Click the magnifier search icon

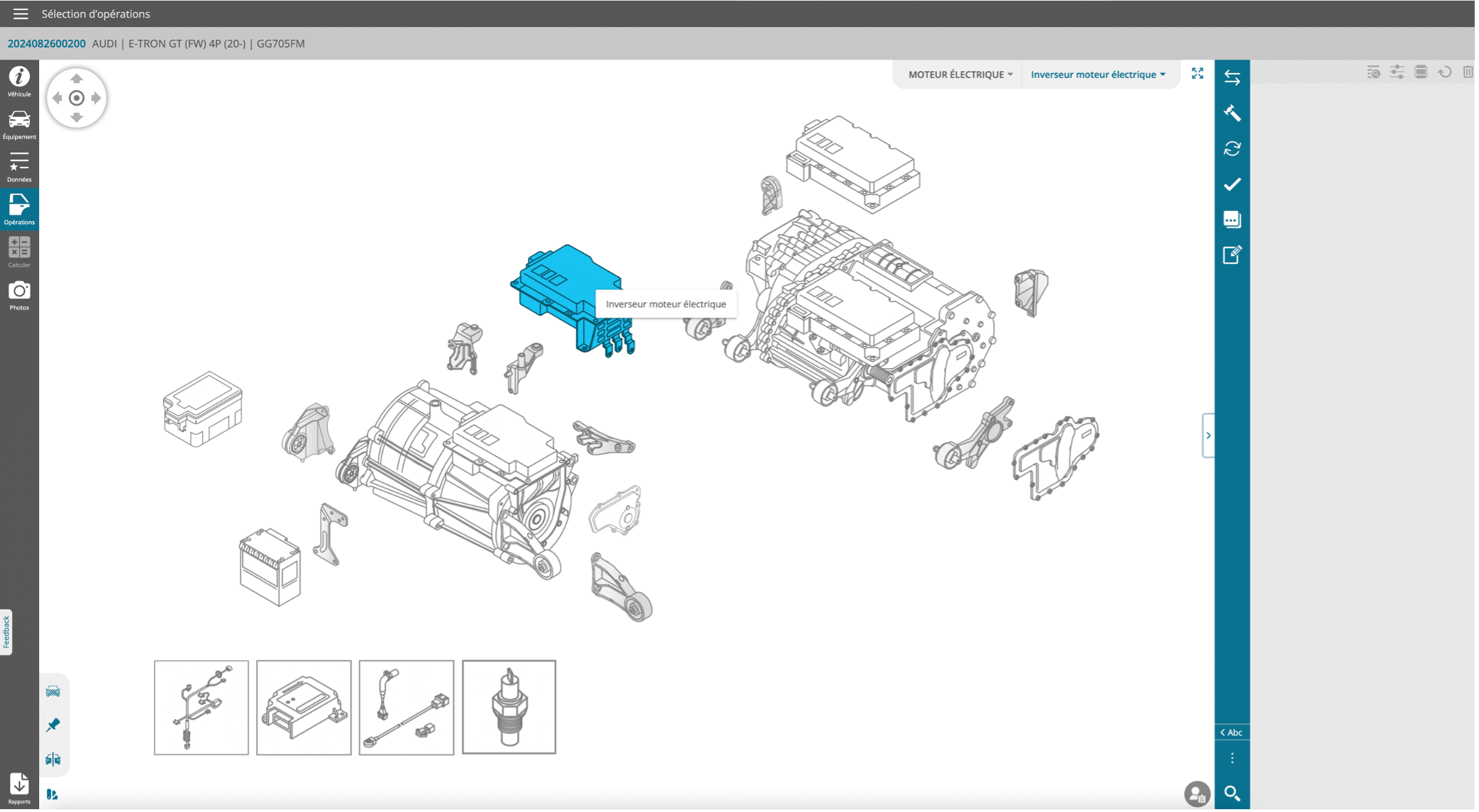click(x=1232, y=793)
